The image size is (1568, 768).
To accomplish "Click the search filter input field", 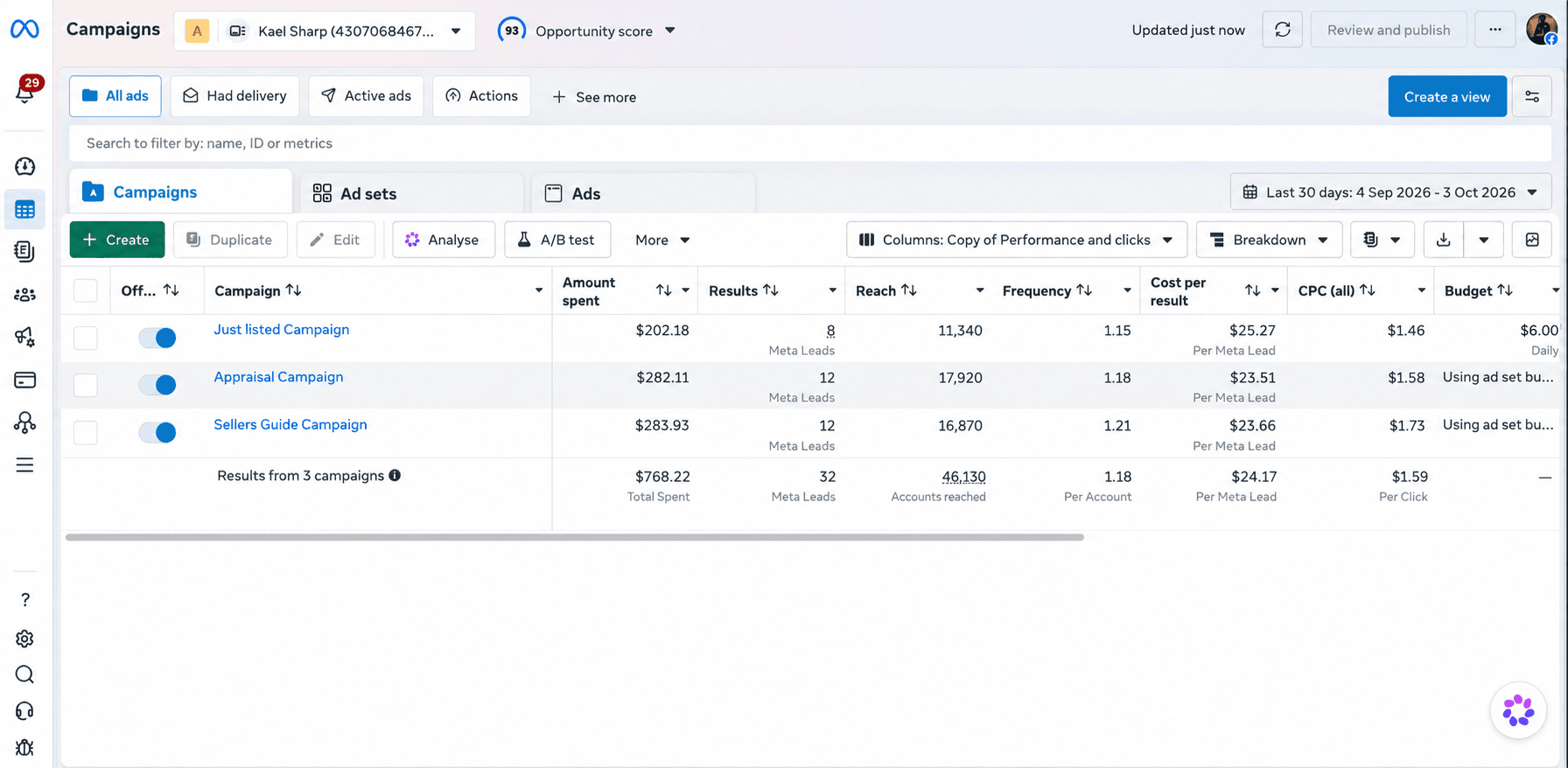I will (x=810, y=143).
